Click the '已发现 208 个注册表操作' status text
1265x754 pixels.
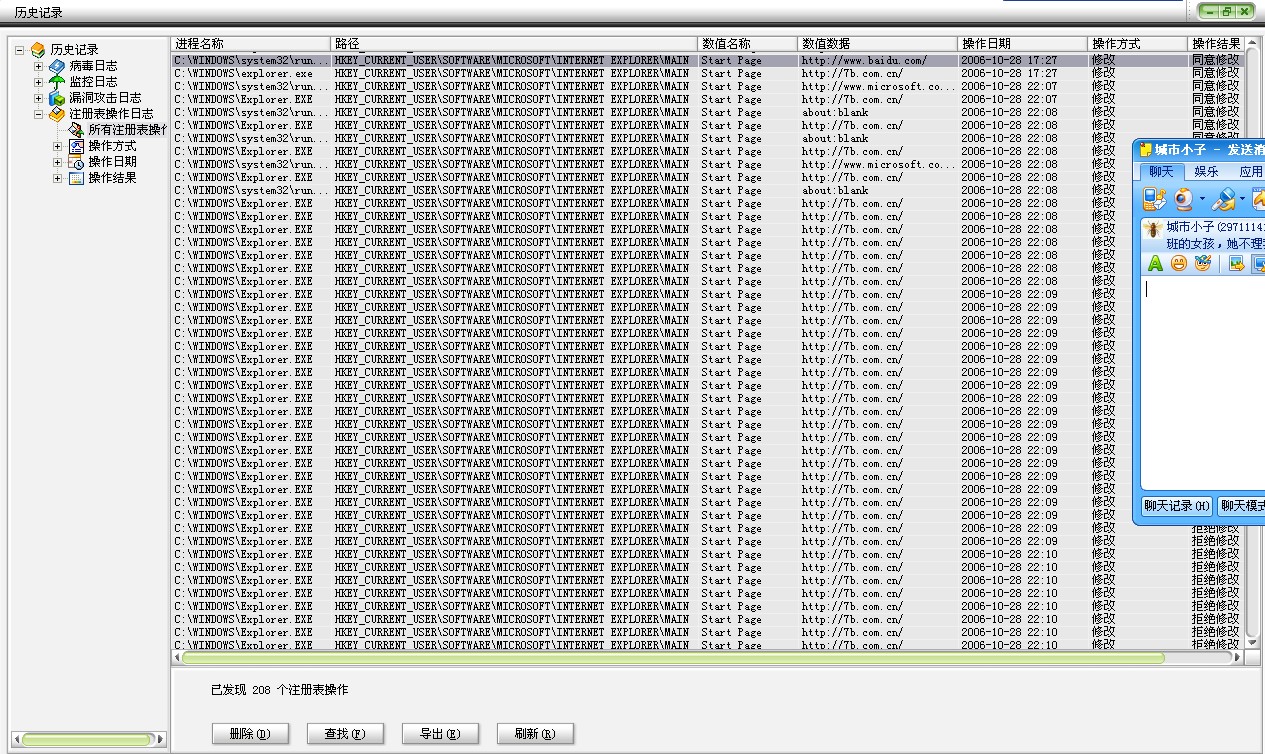280,690
